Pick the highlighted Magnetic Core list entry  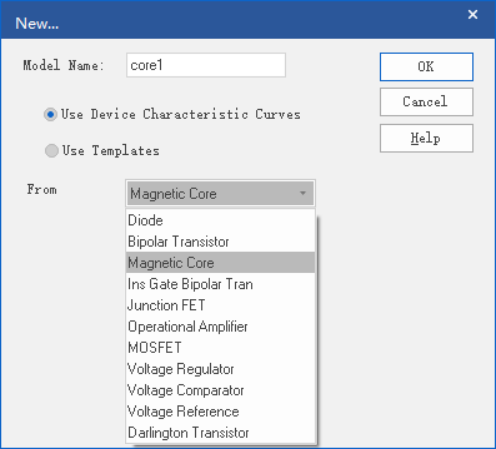(220, 263)
